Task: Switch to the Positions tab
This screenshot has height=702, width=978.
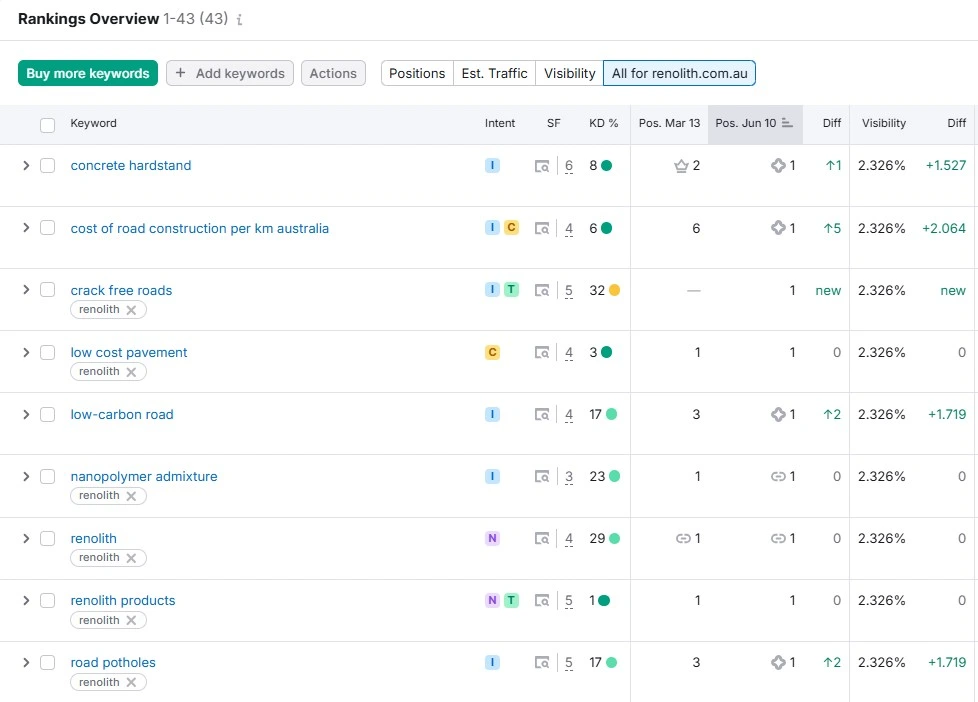Action: (x=417, y=73)
